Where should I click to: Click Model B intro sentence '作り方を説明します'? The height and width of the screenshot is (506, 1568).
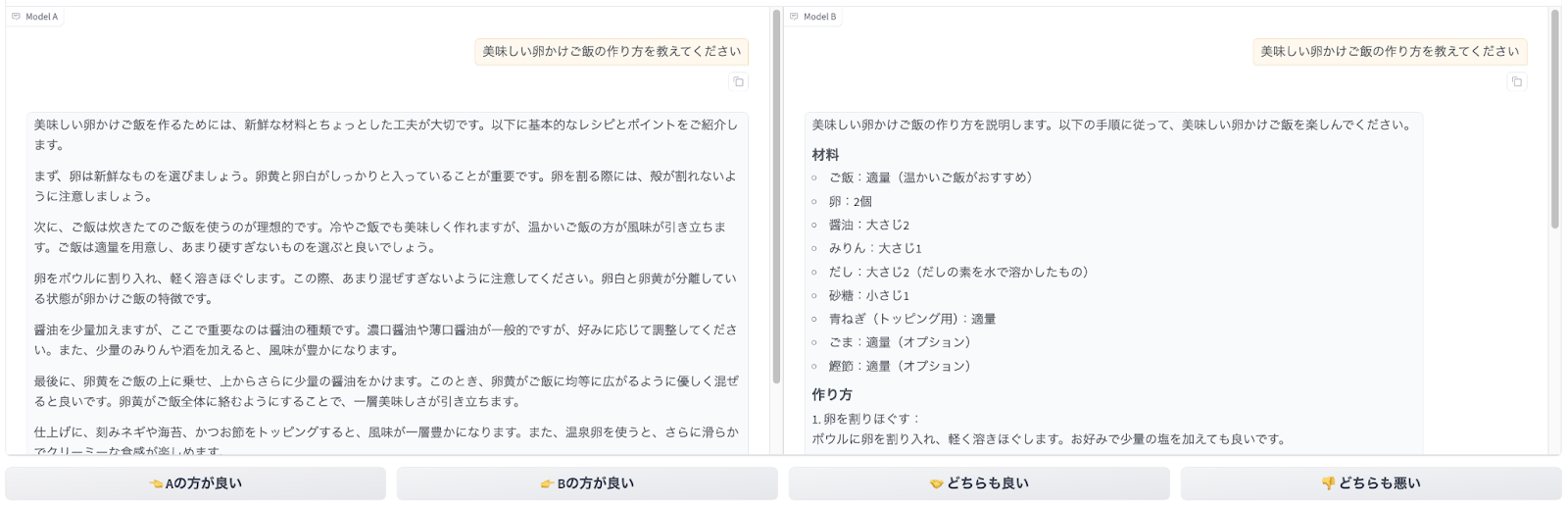pos(1112,125)
